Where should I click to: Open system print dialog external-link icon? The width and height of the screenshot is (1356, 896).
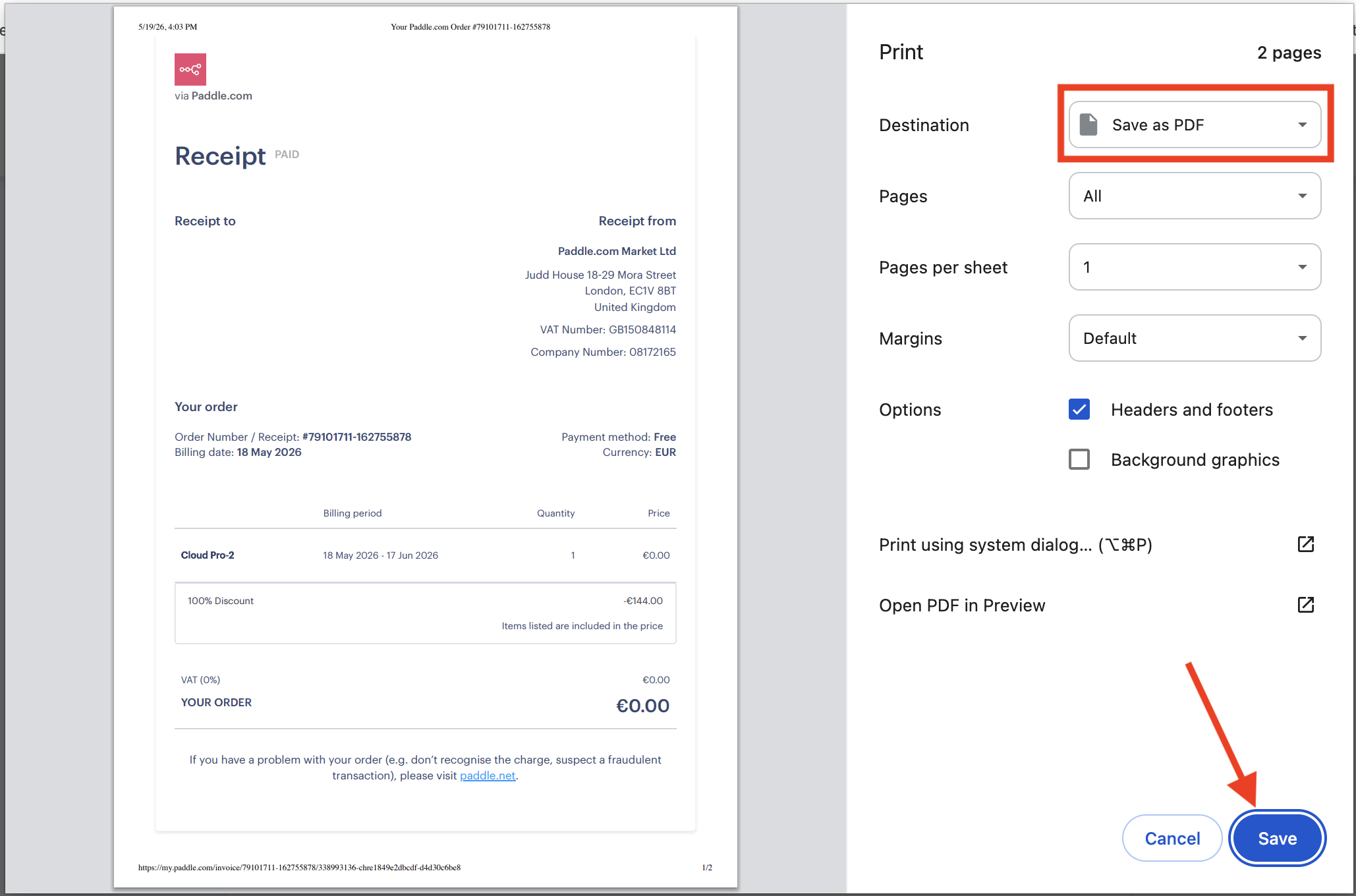[x=1305, y=544]
